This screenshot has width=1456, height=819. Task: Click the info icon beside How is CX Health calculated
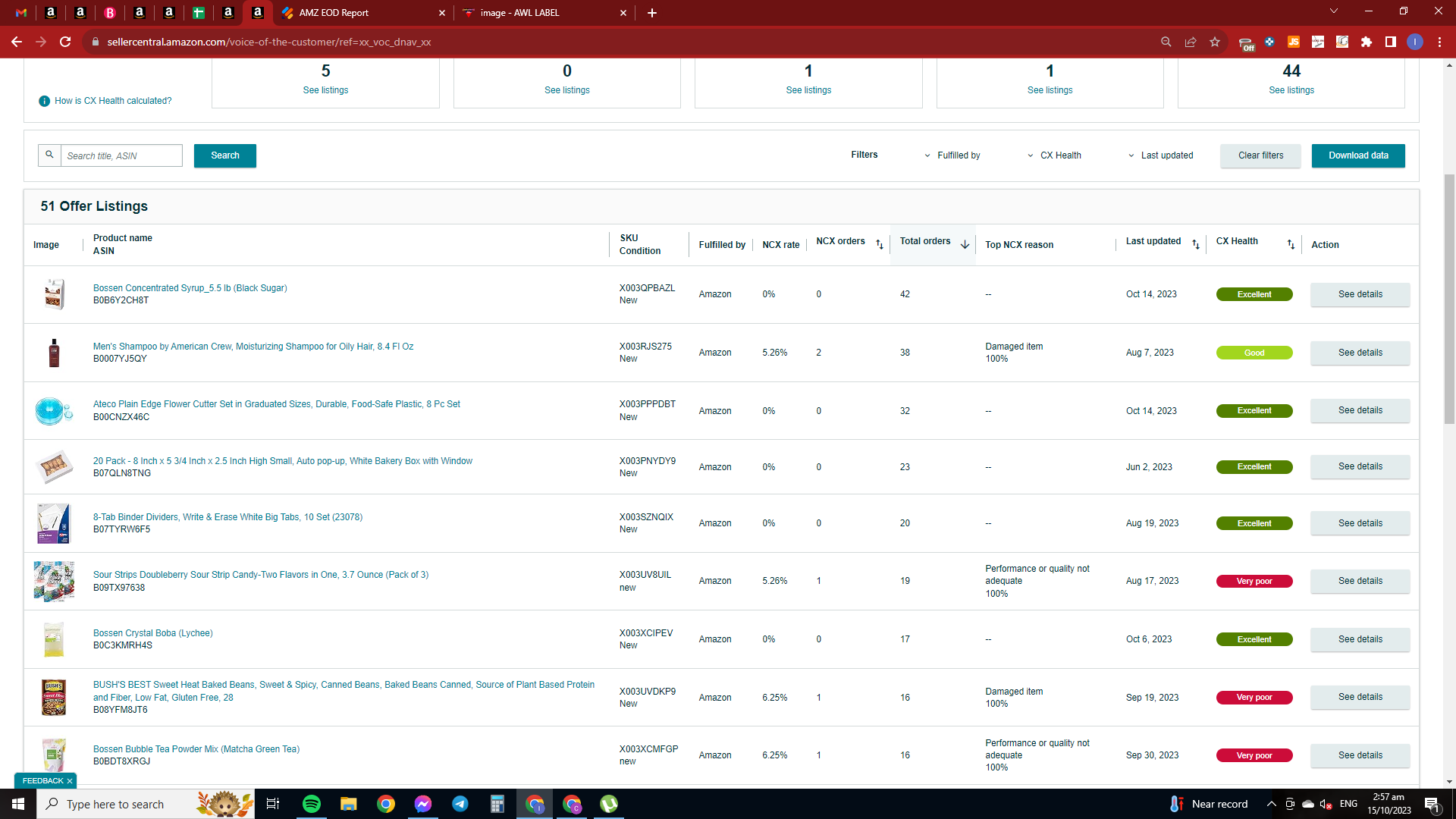[44, 101]
